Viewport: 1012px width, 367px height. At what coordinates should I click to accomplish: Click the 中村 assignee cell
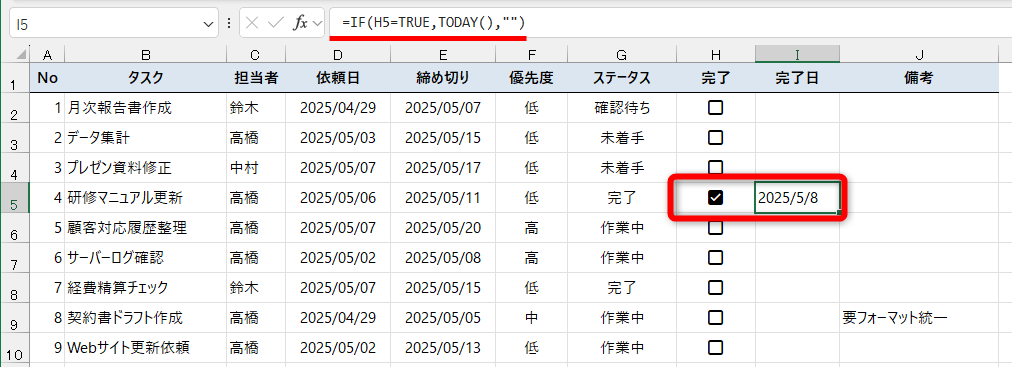tap(256, 168)
